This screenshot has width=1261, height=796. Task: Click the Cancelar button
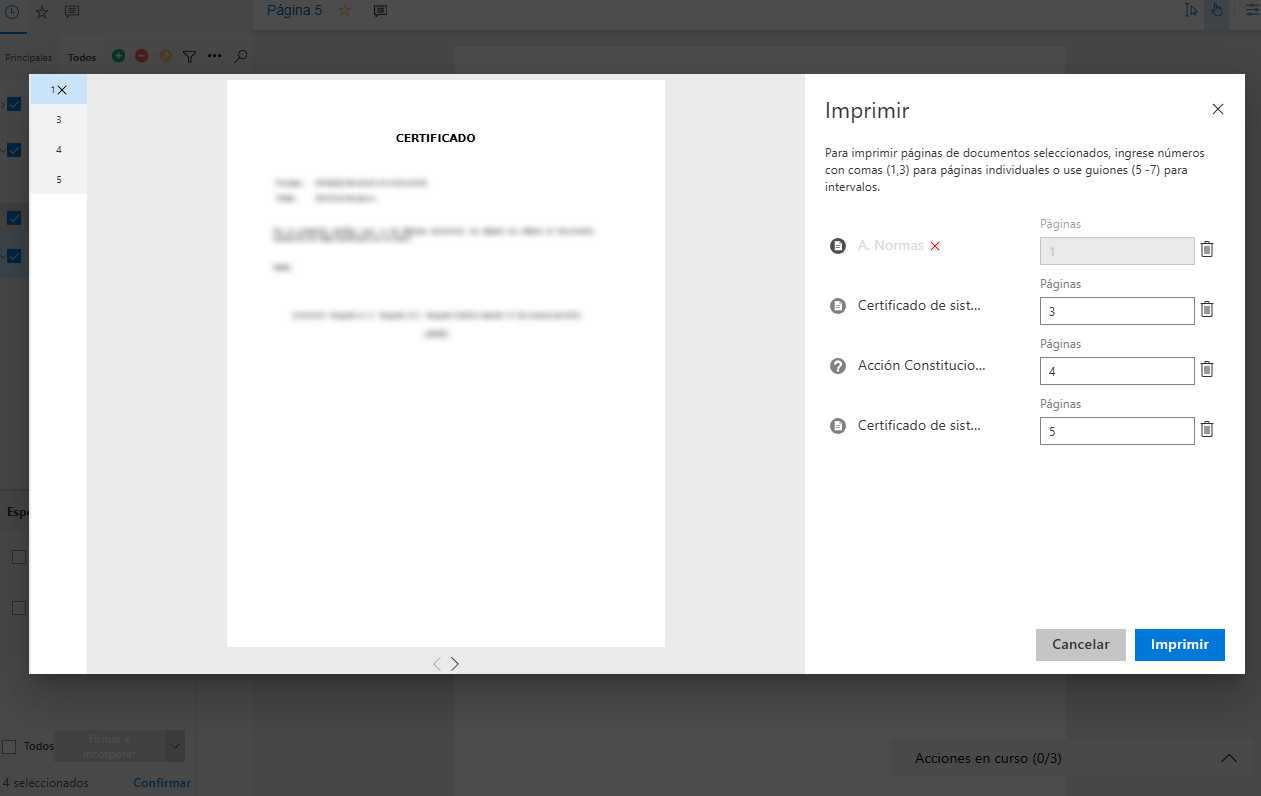pyautogui.click(x=1081, y=645)
